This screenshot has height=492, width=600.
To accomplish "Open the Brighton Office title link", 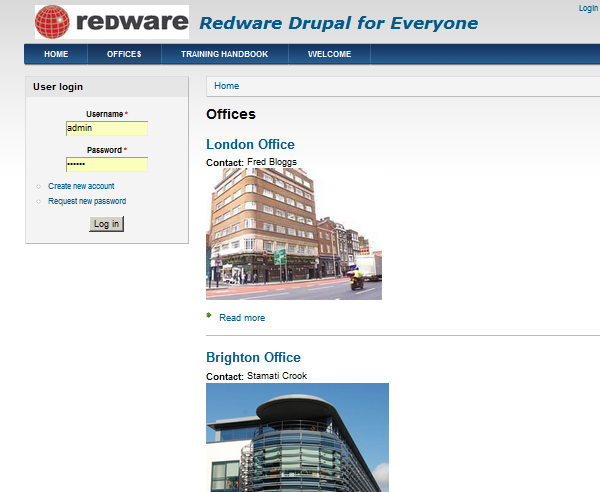I will pos(253,357).
